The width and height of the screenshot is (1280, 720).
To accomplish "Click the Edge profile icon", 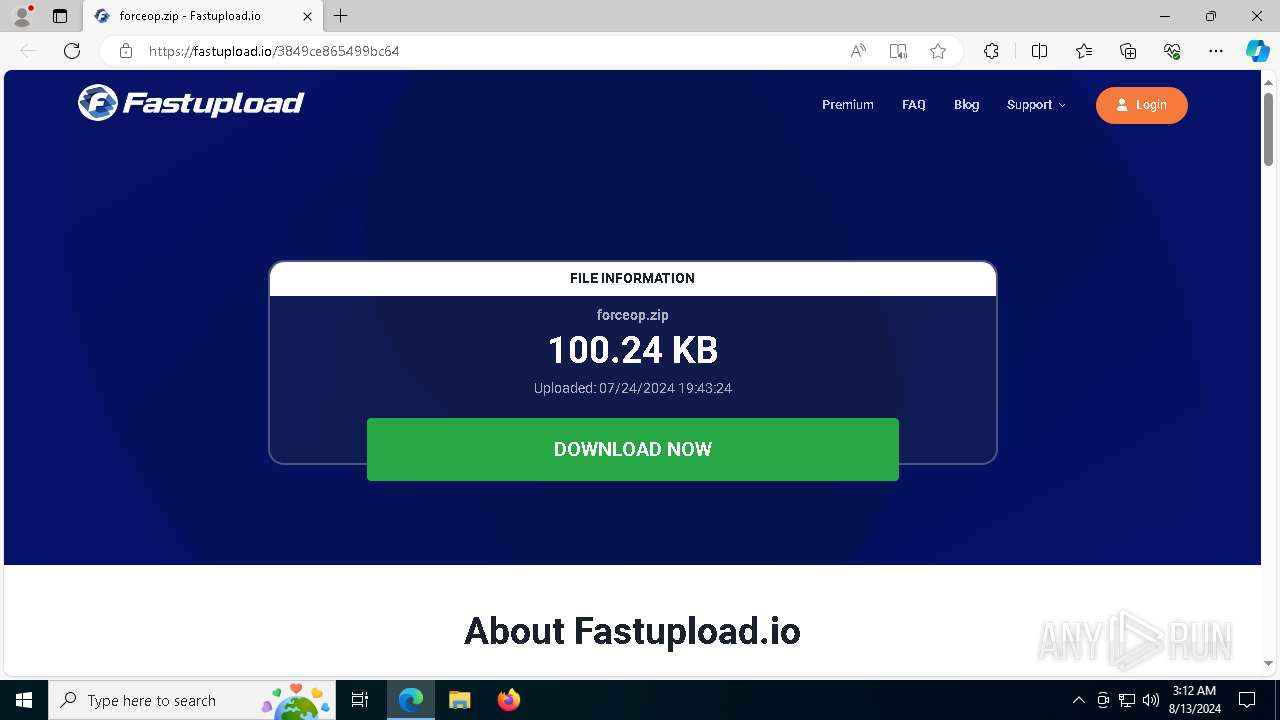I will (21, 16).
